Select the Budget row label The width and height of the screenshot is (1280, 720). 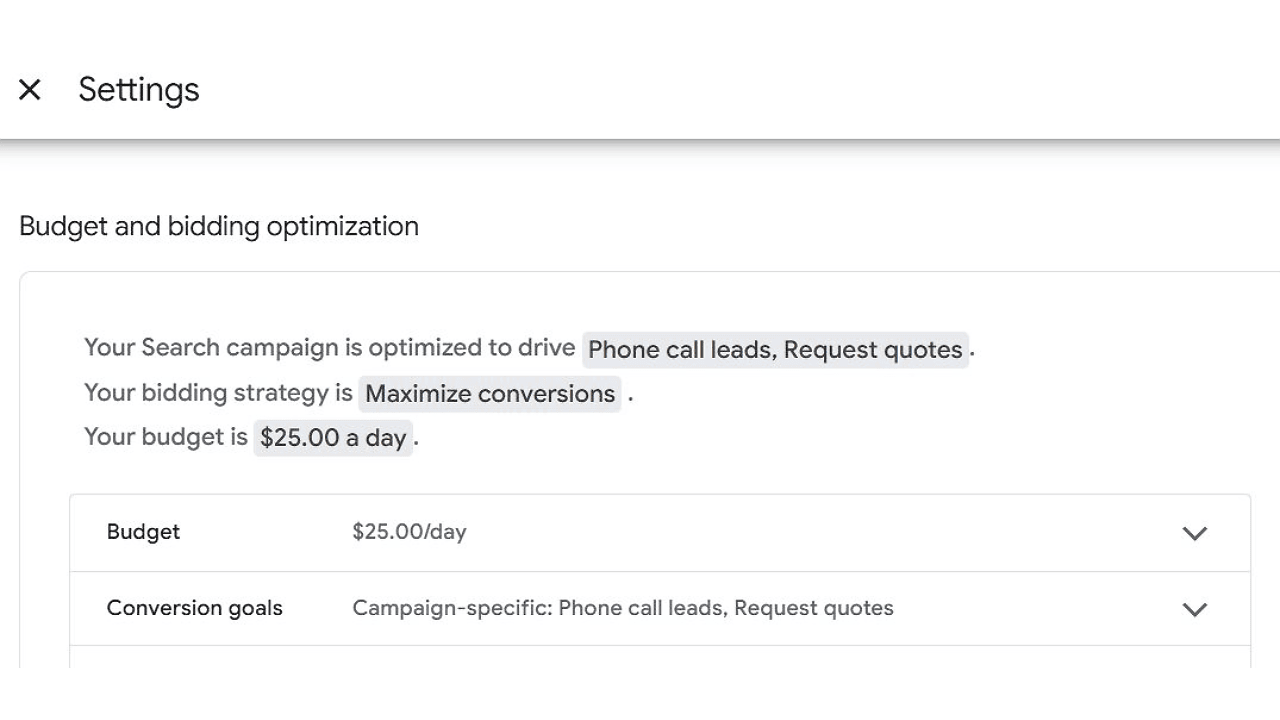tap(143, 532)
